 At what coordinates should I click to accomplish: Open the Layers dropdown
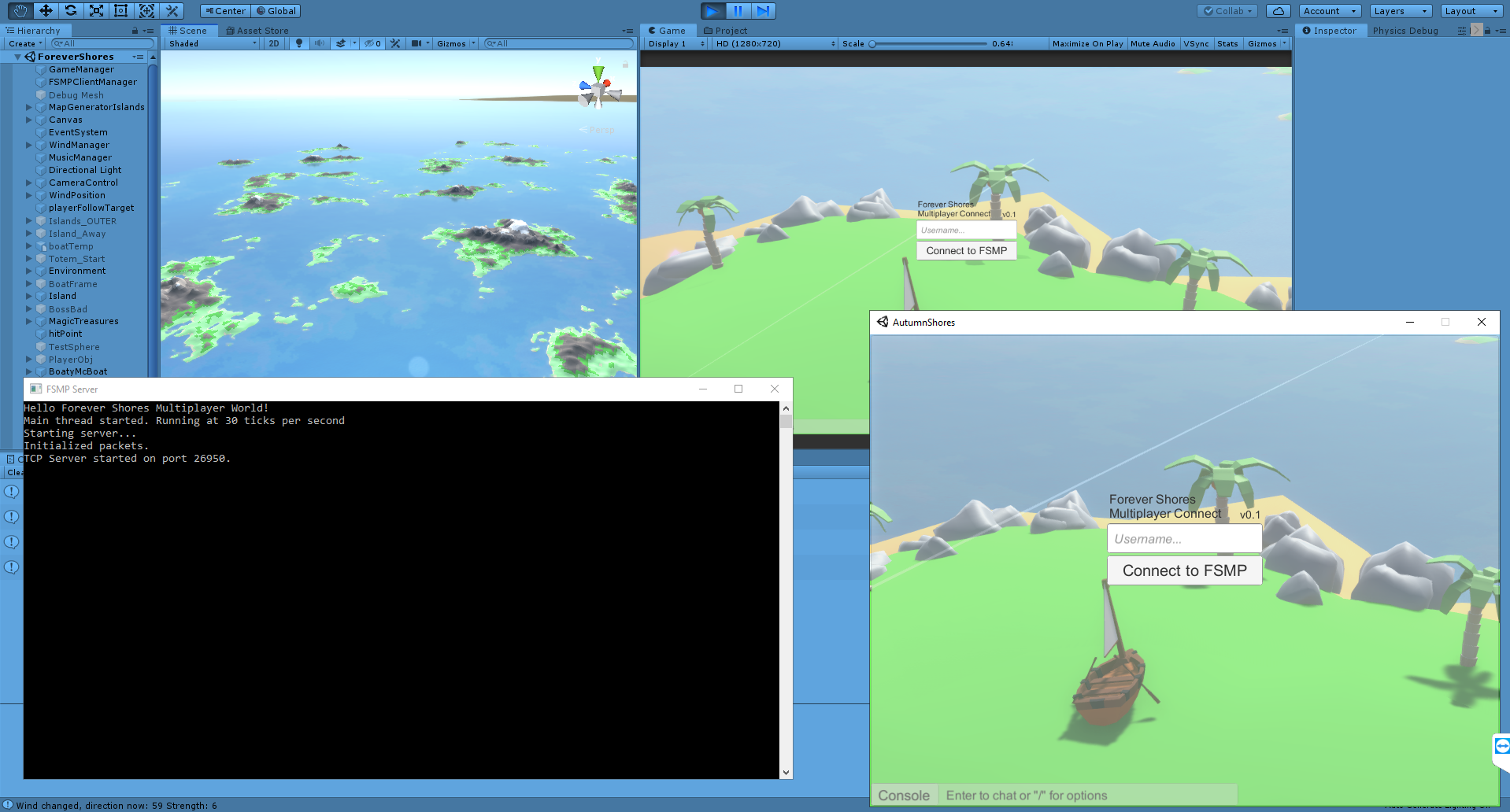pos(1401,11)
